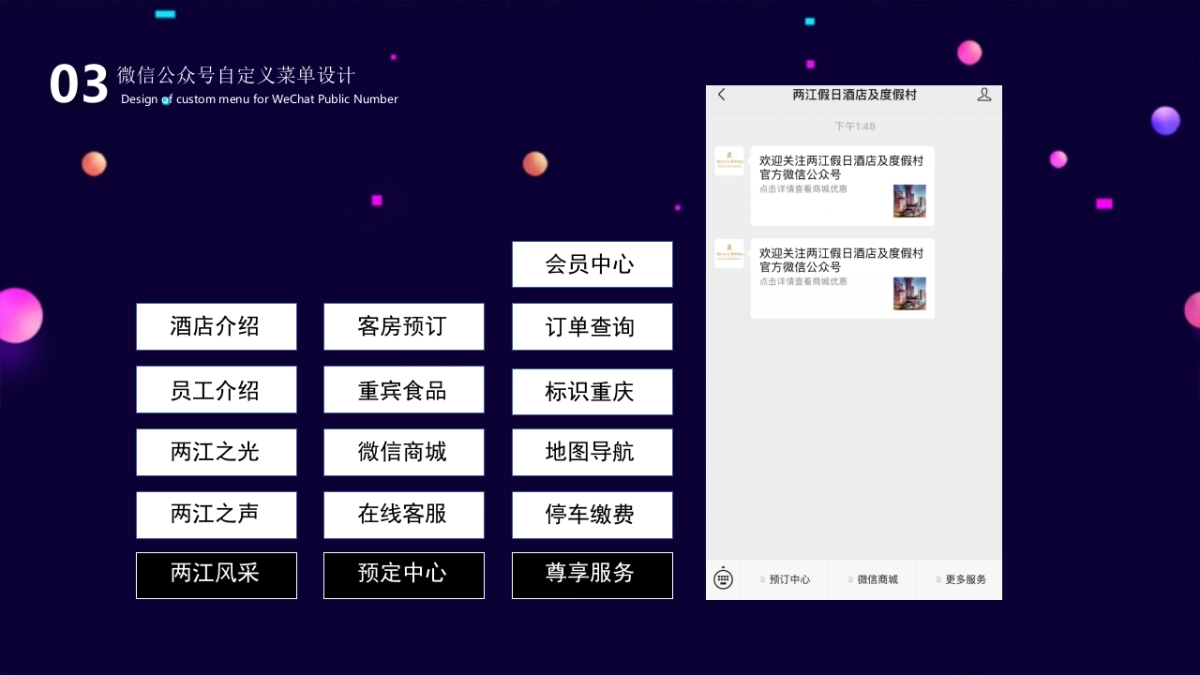Open 在线客服 service box

(x=404, y=515)
